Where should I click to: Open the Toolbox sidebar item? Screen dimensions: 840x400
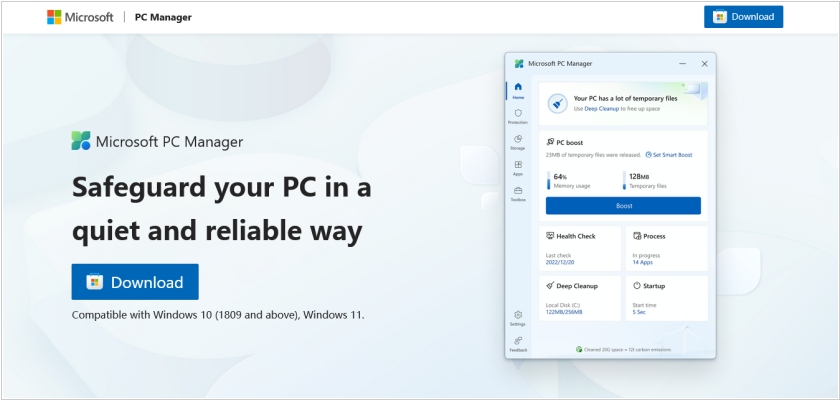tap(518, 193)
